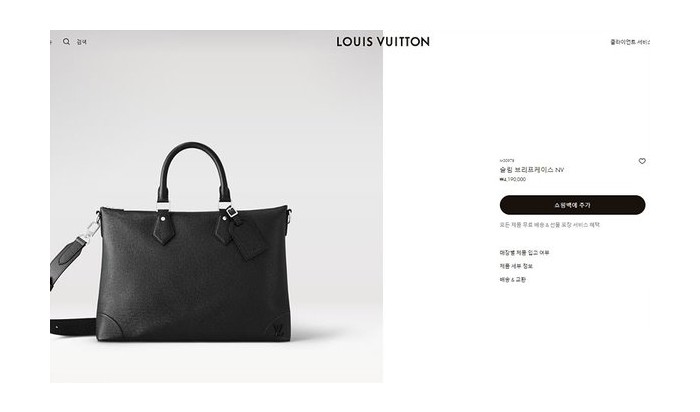
Task: Expand 배송 & 교환 shipping and returns
Action: point(512,279)
